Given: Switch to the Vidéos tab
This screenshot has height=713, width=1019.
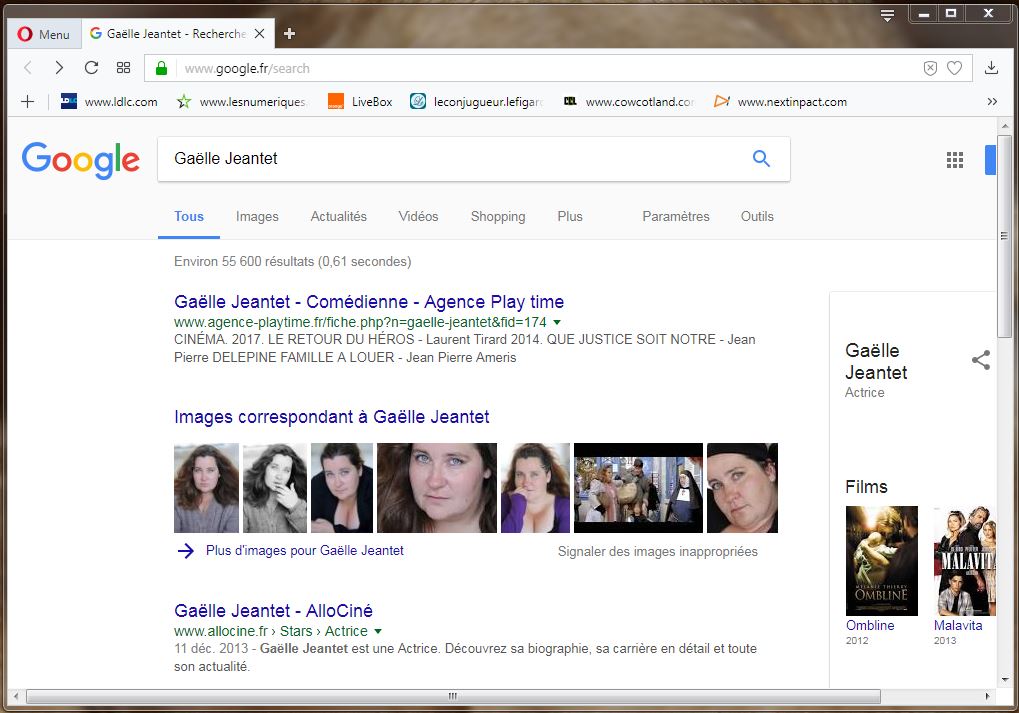Looking at the screenshot, I should [418, 216].
